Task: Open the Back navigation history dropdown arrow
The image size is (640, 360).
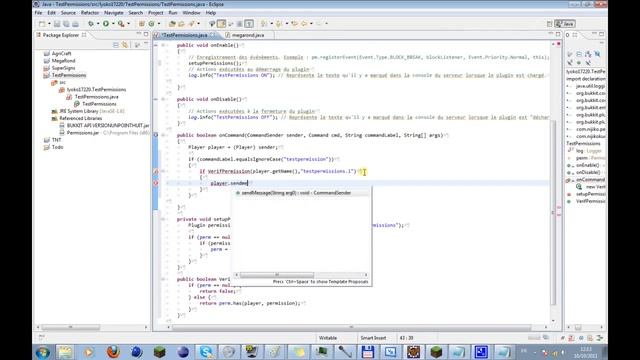Action: 311,24
